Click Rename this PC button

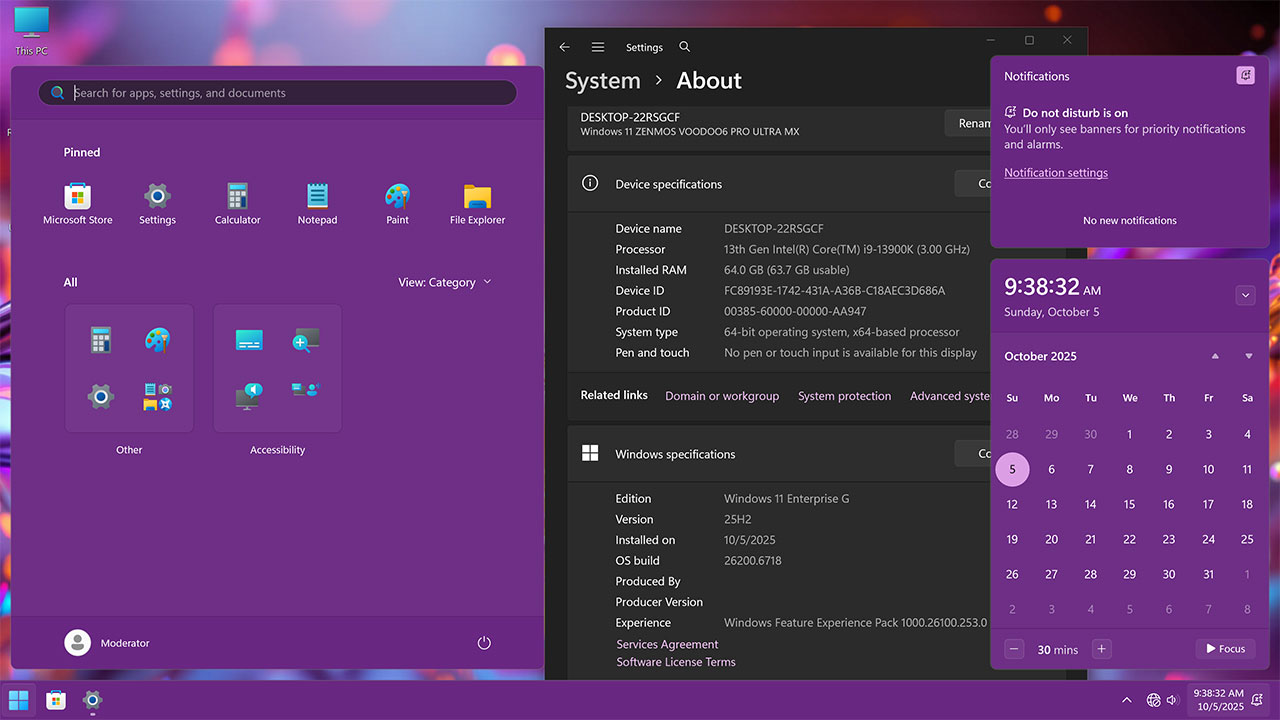967,123
